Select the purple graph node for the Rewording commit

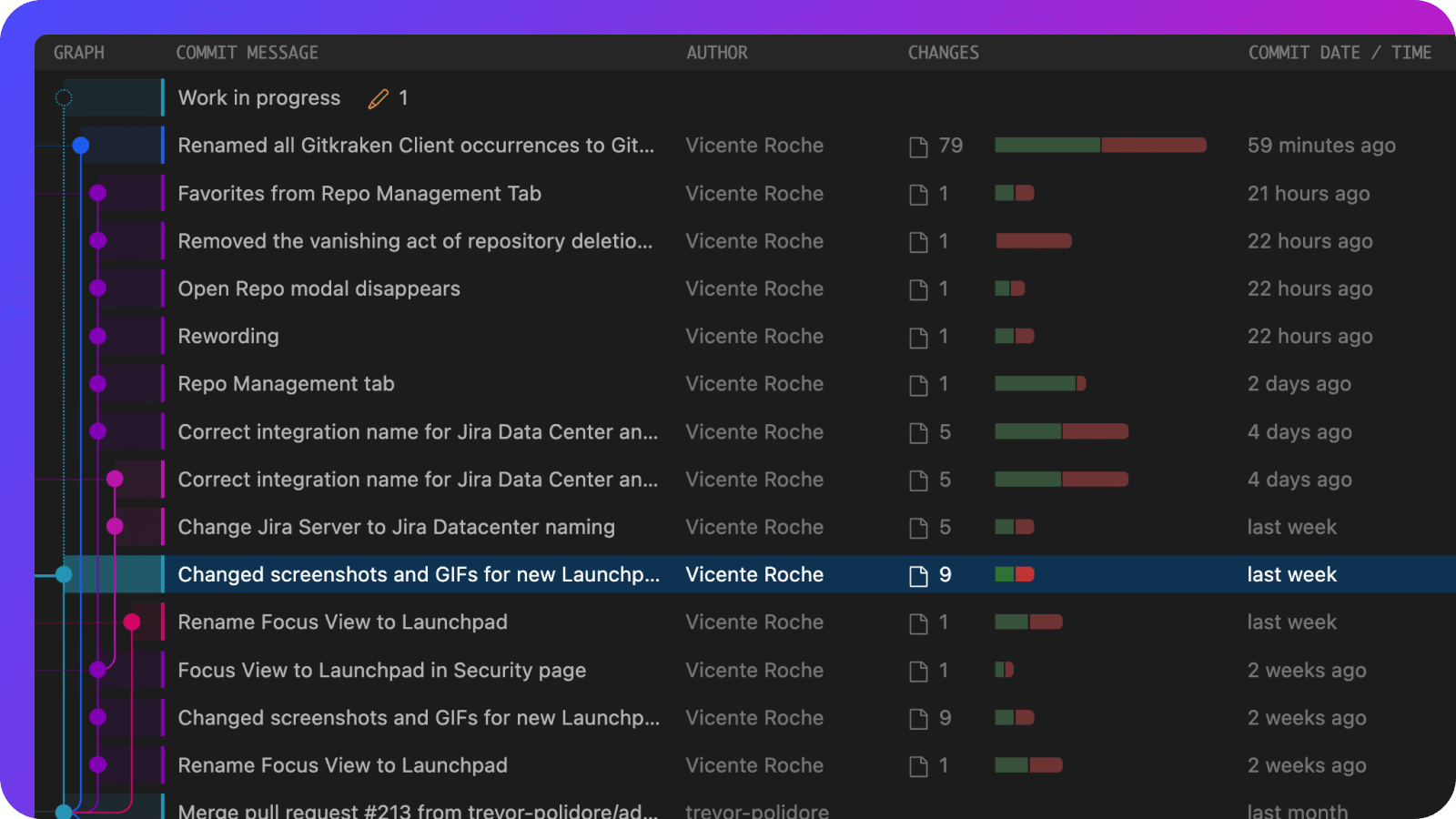coord(98,337)
